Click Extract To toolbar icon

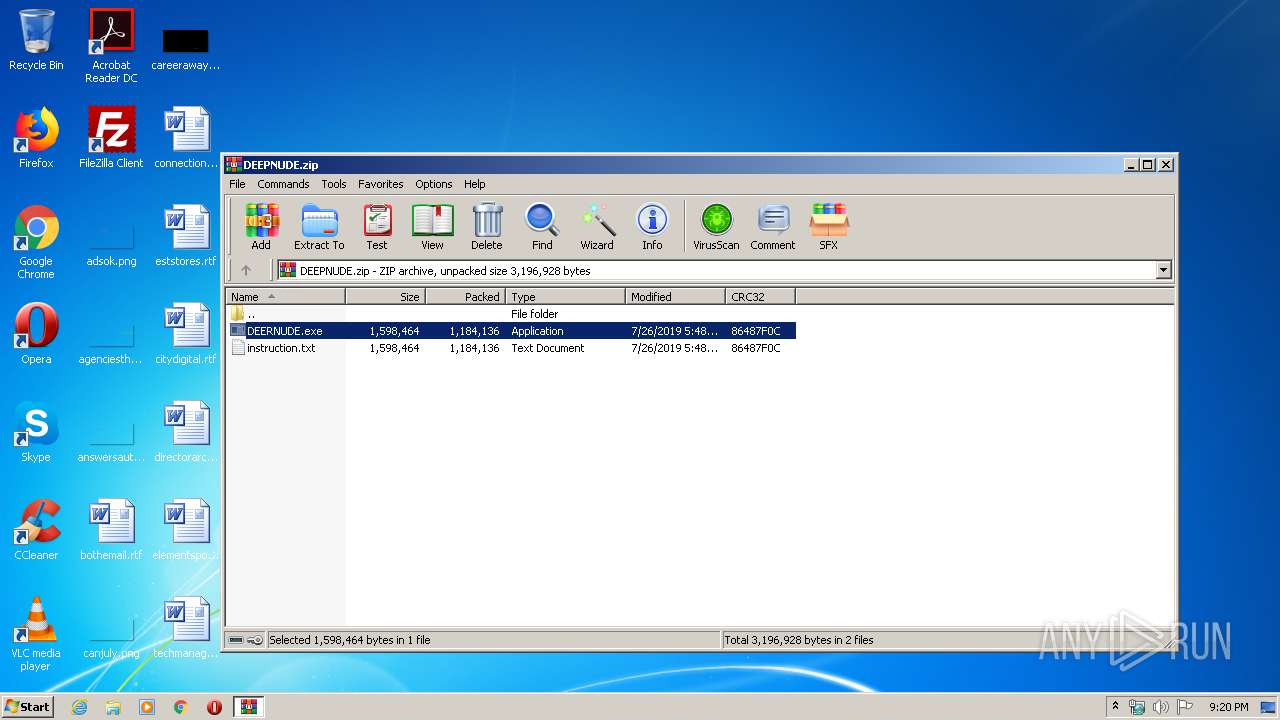click(319, 226)
